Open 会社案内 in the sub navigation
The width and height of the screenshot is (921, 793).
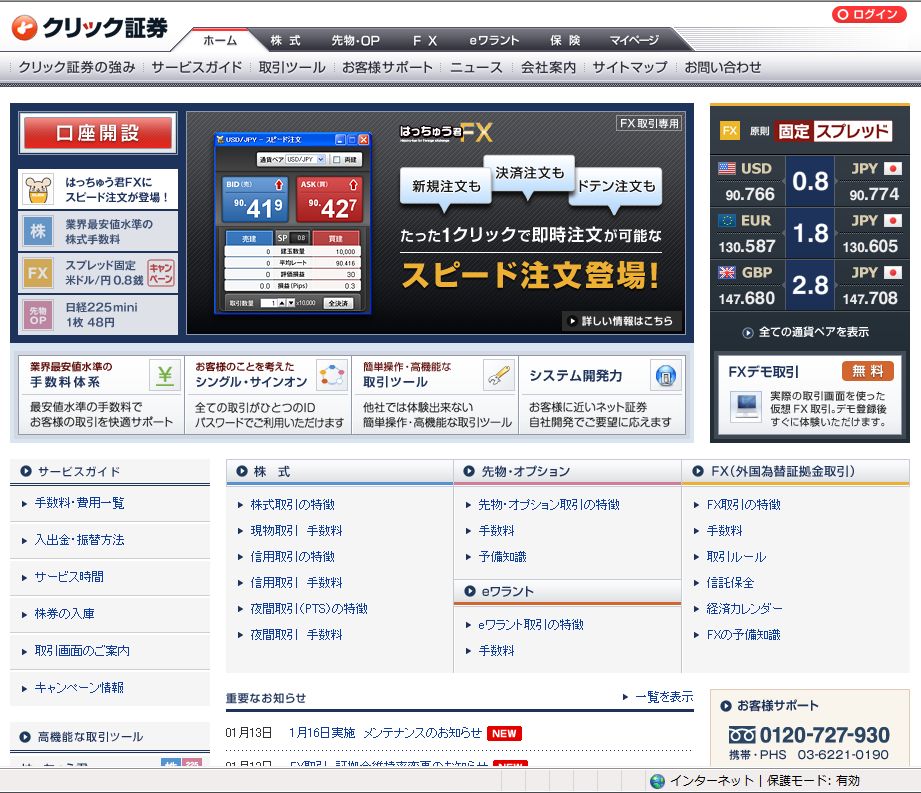pyautogui.click(x=548, y=68)
